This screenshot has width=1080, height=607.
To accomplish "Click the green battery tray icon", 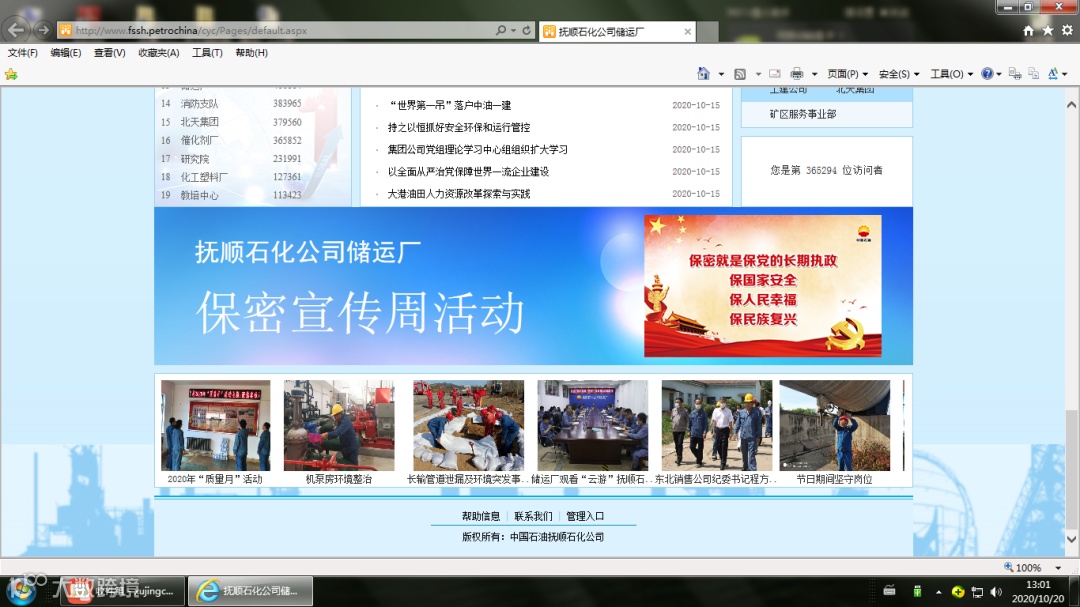I will (917, 591).
